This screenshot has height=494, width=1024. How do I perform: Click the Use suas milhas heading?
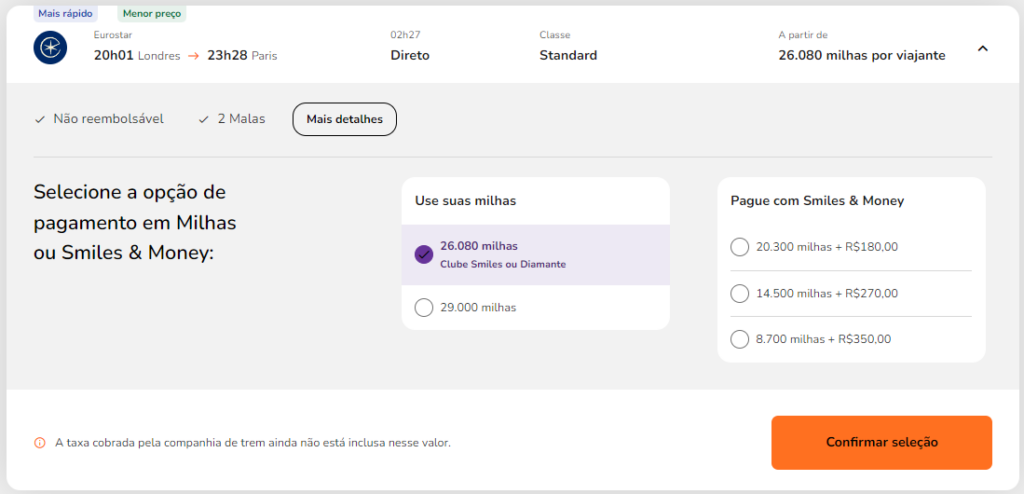point(465,201)
